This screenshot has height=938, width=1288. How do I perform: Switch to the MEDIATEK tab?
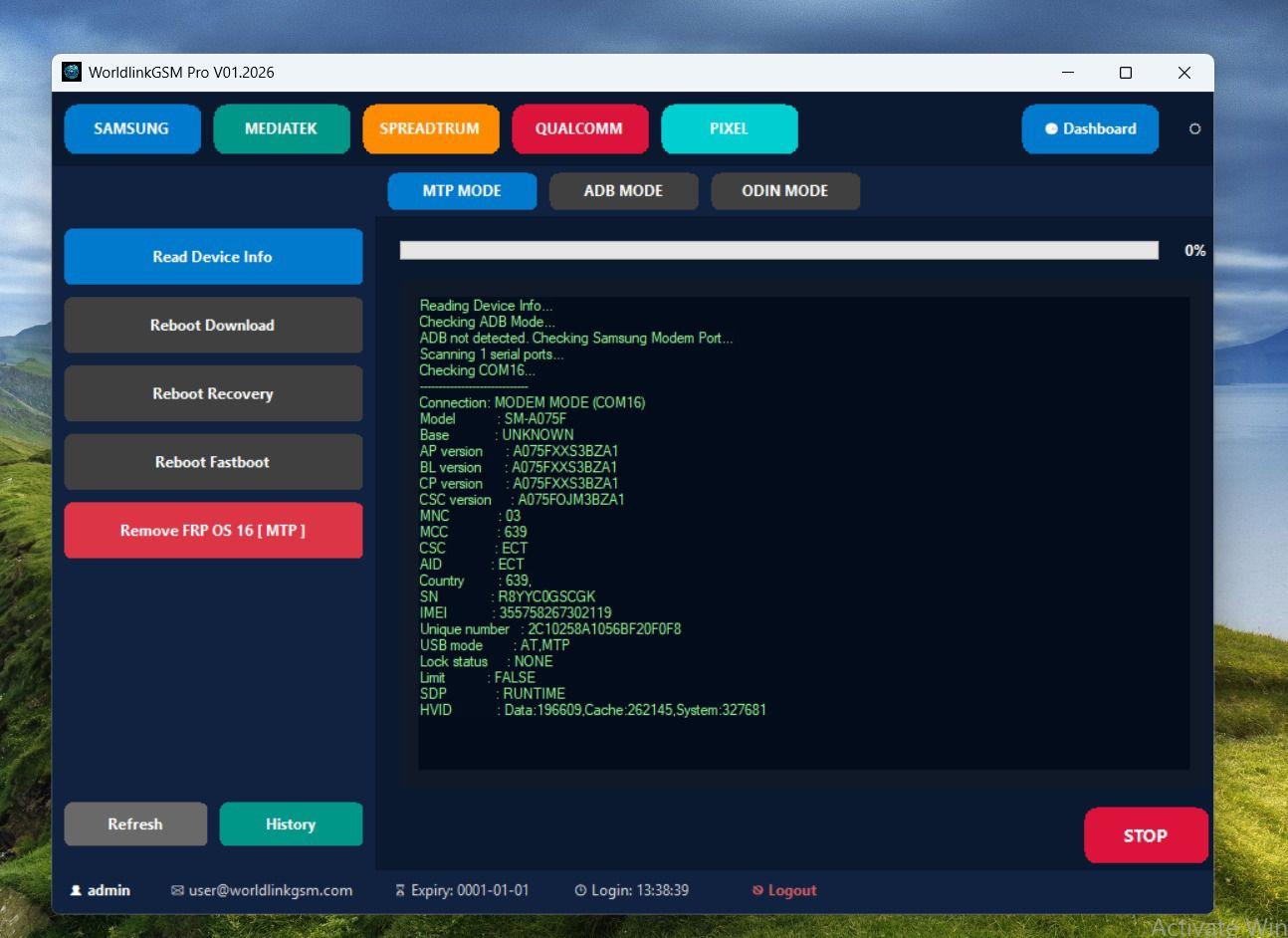(281, 128)
